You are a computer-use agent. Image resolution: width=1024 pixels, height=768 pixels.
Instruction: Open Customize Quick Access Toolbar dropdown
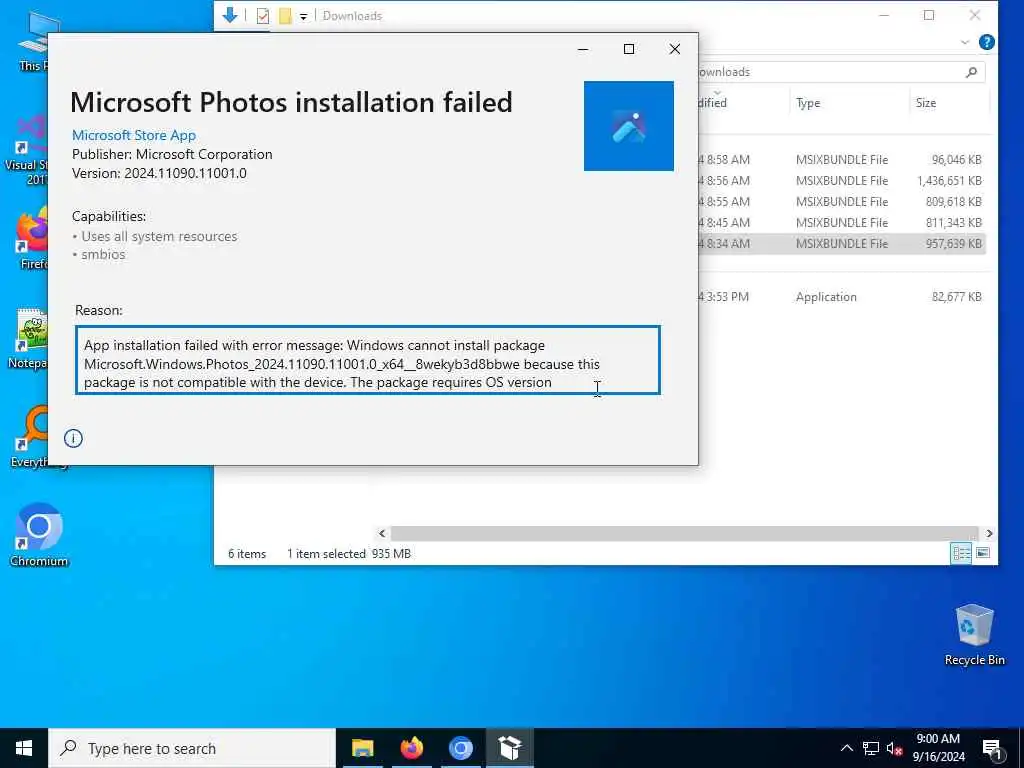[x=304, y=17]
